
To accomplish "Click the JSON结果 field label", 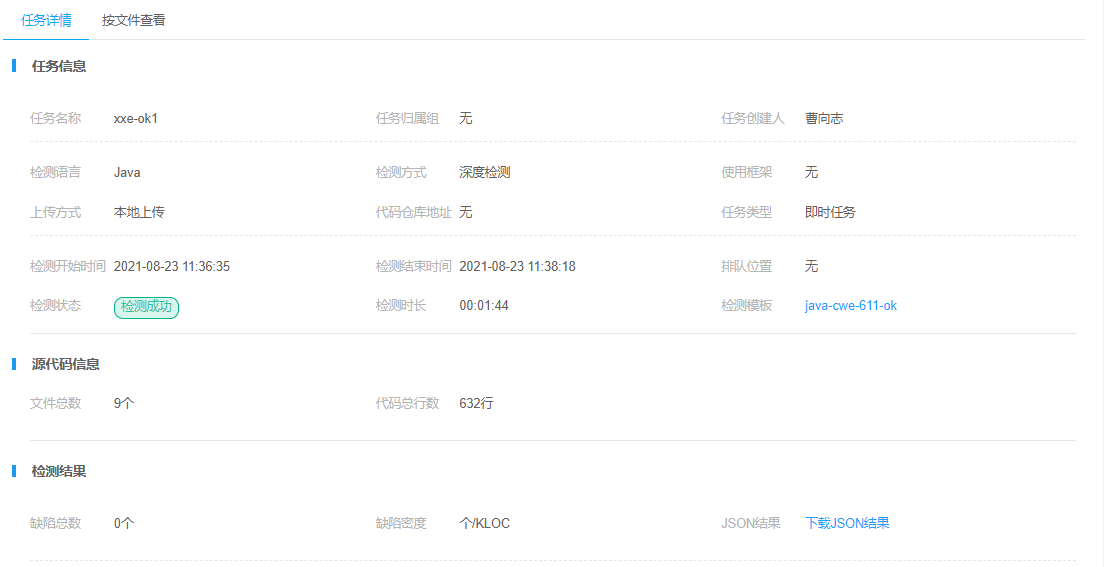I will pos(751,523).
